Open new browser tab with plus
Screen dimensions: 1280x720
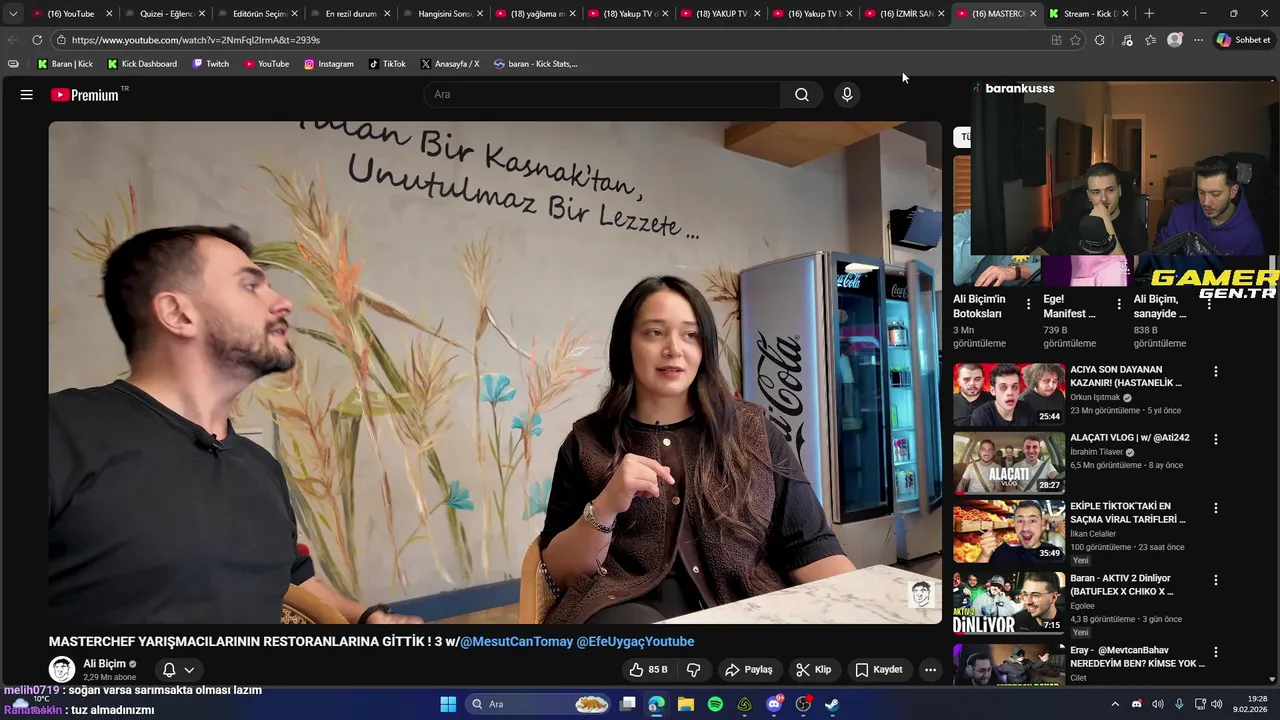[1149, 14]
